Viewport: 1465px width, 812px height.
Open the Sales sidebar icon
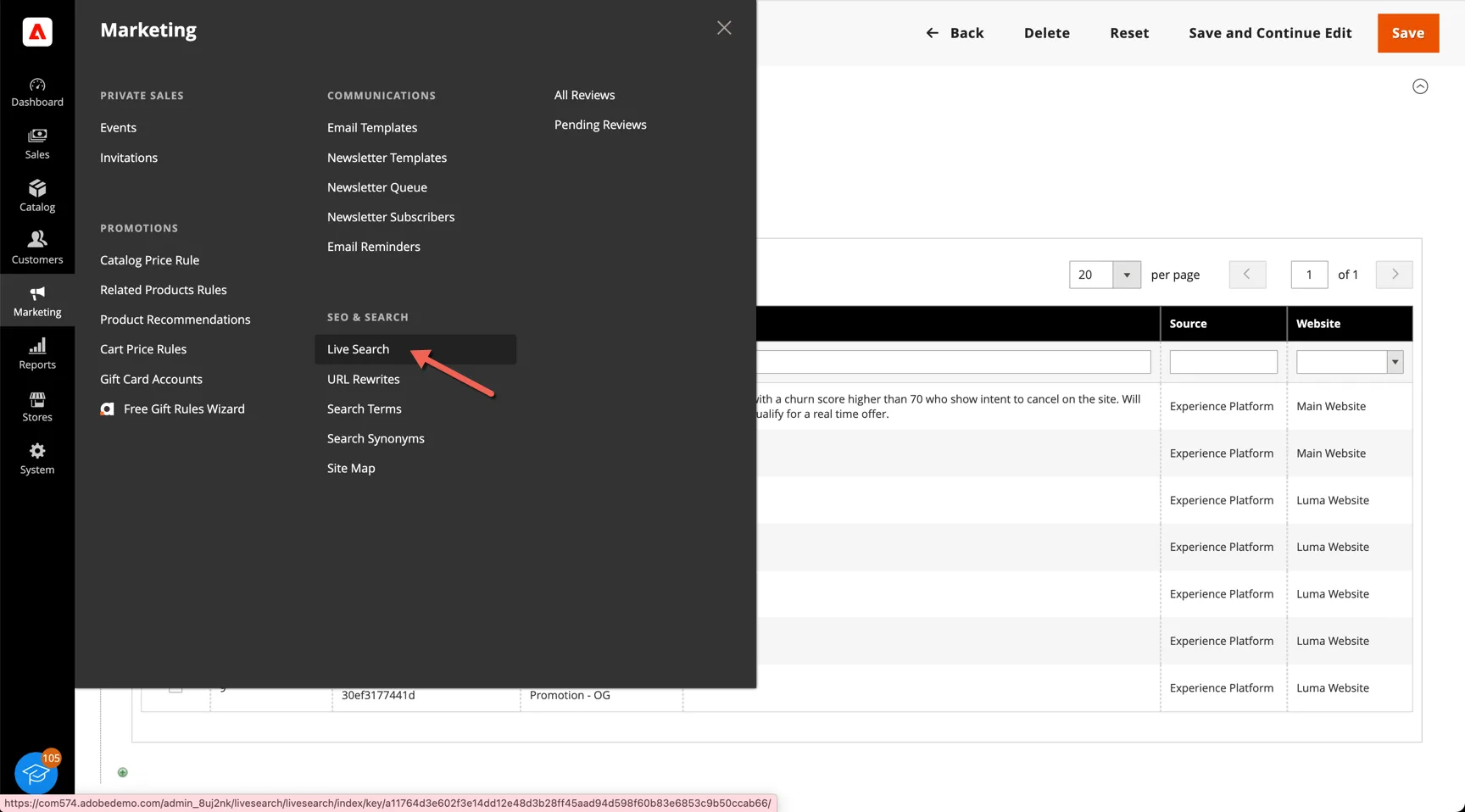pyautogui.click(x=37, y=144)
